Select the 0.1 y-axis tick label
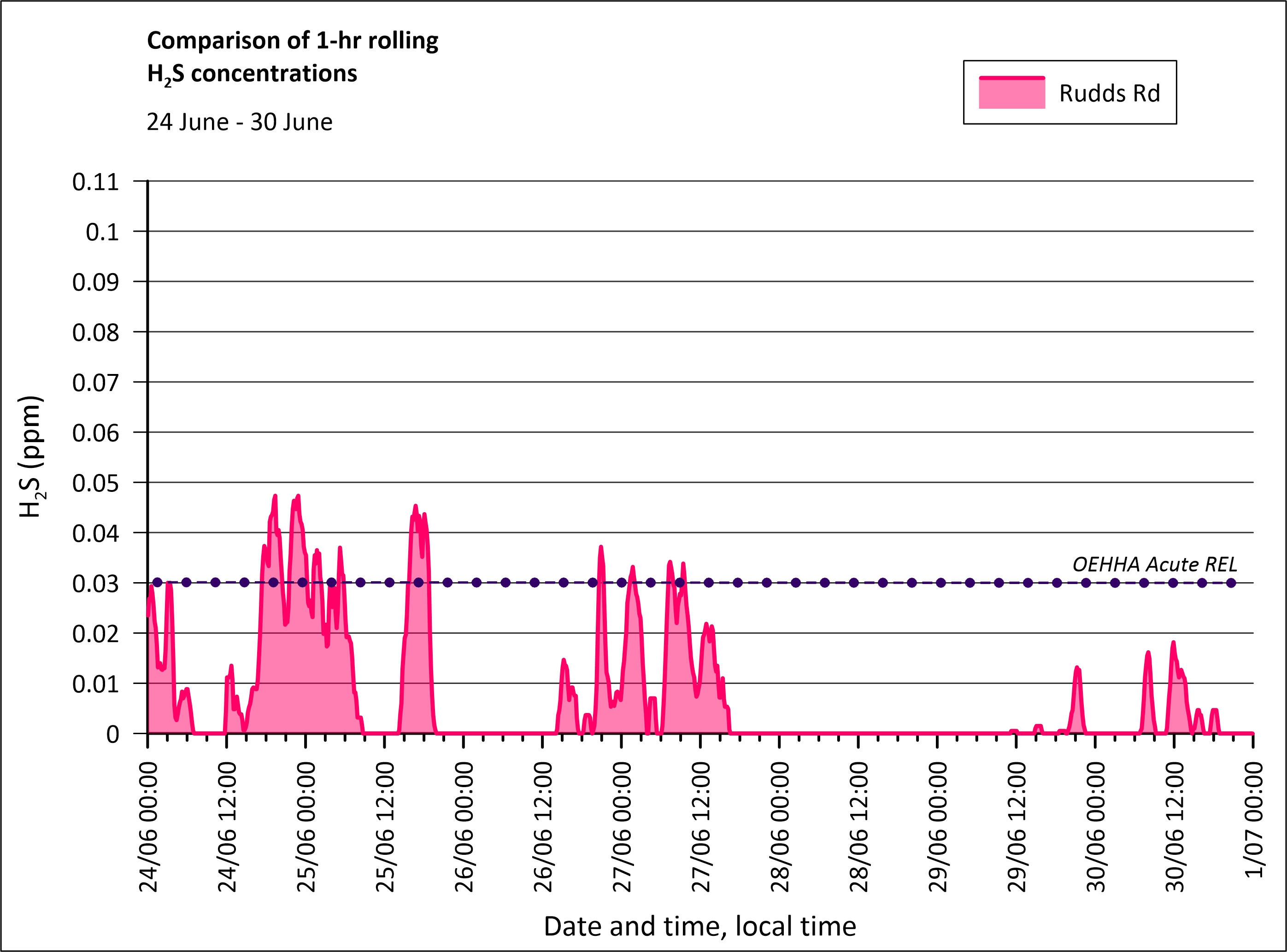 coord(102,232)
